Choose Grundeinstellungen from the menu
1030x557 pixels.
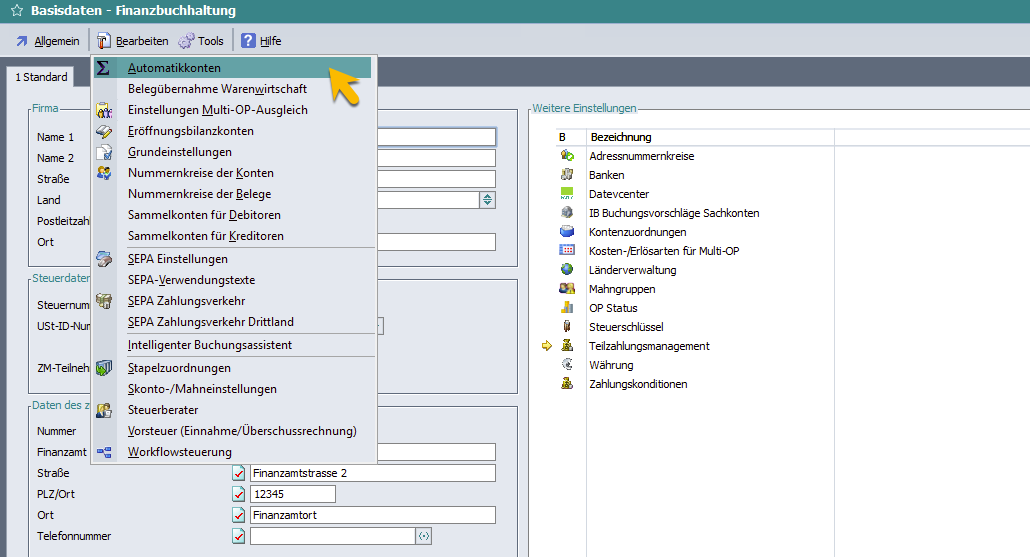[180, 152]
